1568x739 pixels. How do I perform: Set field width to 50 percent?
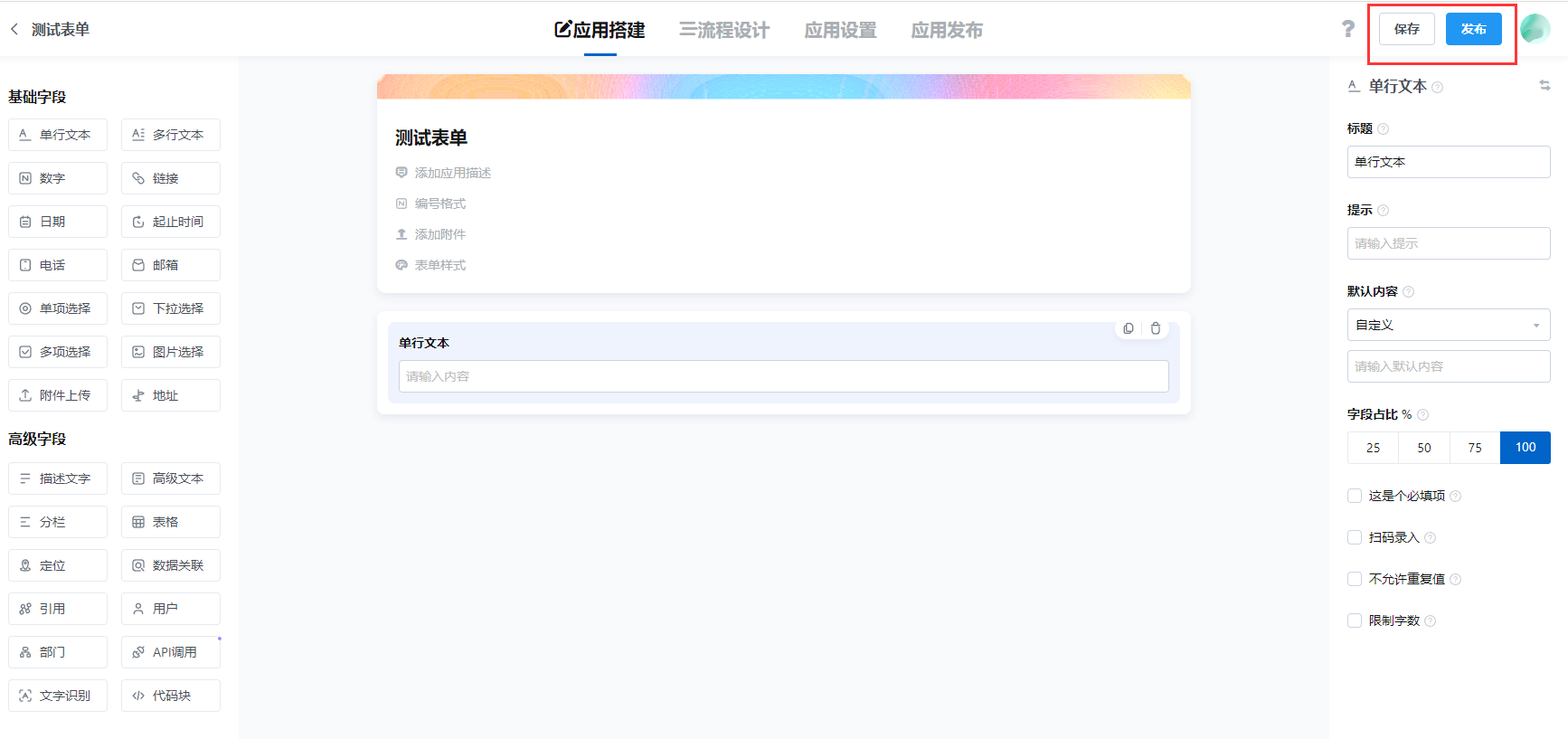point(1424,448)
